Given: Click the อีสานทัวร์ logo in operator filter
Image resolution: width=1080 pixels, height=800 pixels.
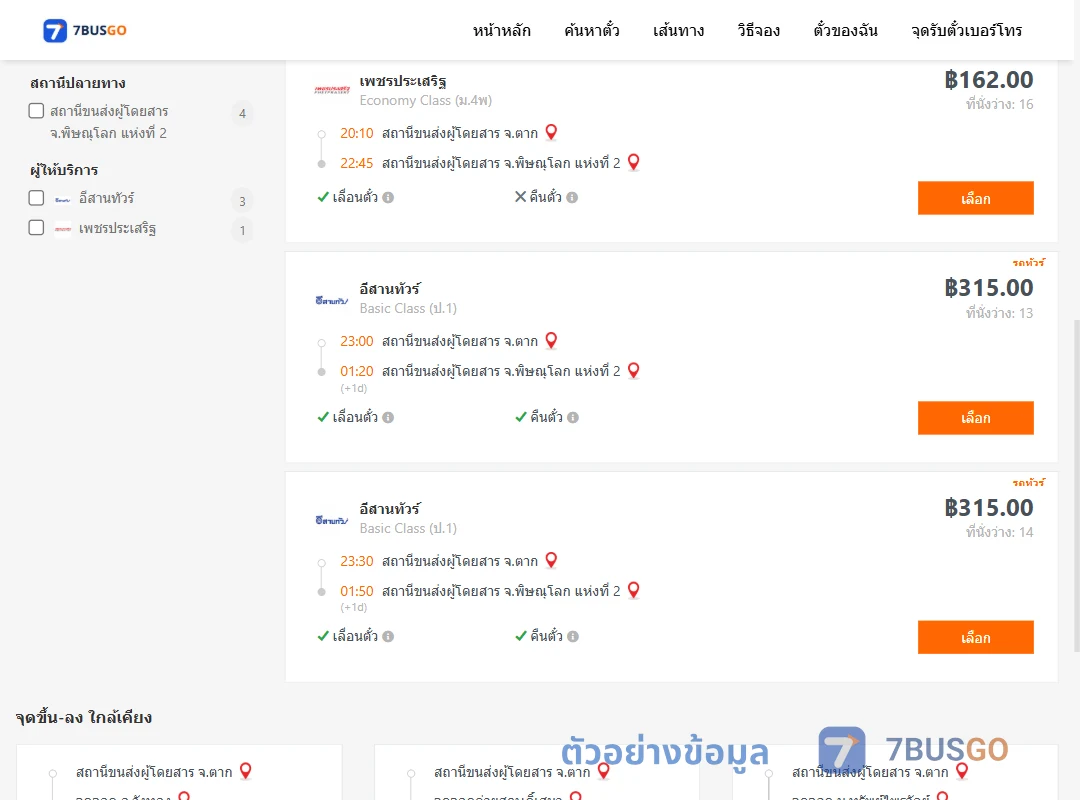Looking at the screenshot, I should pos(63,199).
